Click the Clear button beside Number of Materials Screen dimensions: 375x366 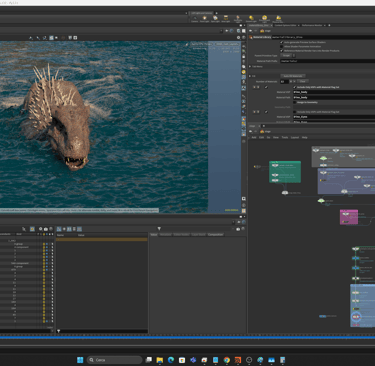click(302, 81)
